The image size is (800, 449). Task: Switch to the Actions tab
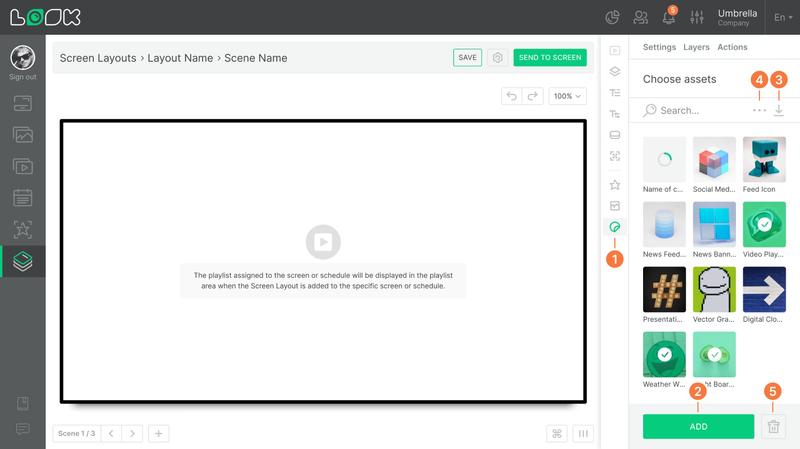(732, 47)
